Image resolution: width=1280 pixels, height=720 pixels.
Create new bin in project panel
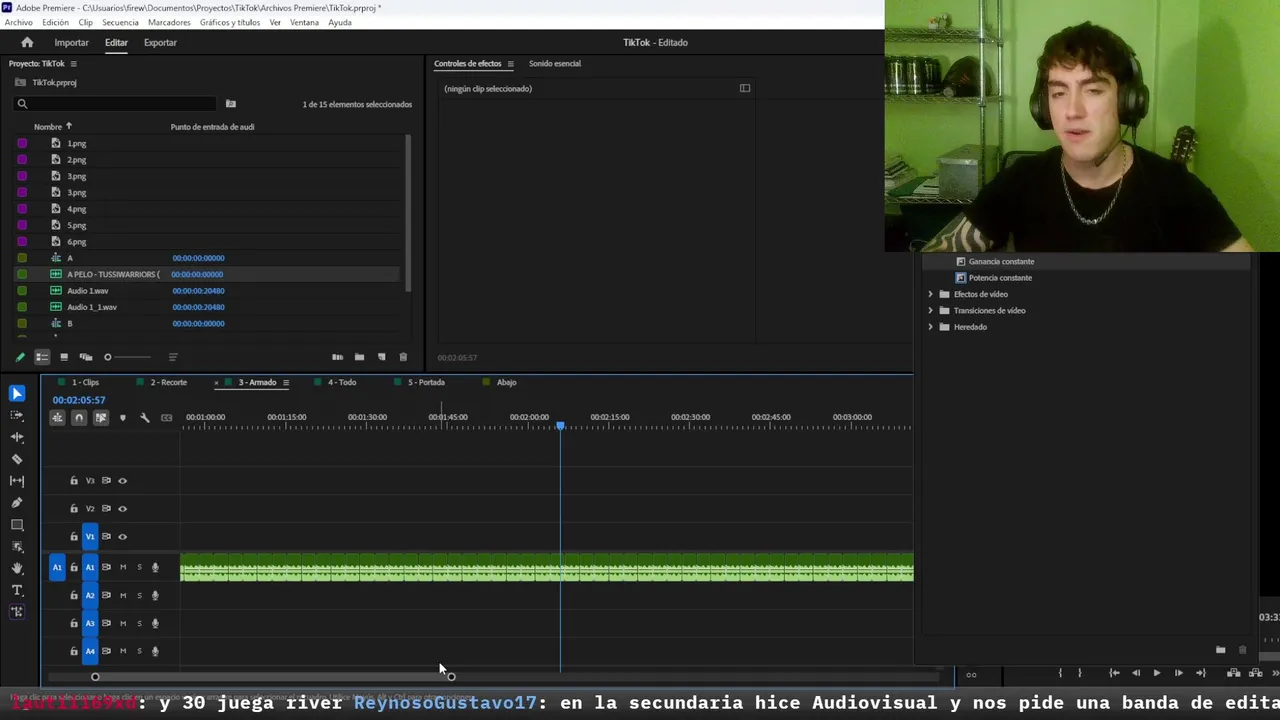(x=359, y=357)
